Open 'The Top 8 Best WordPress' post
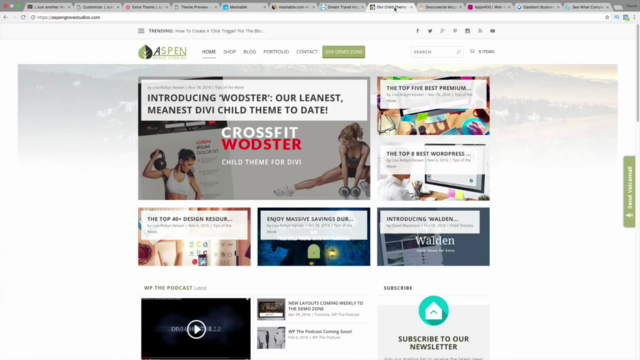Image resolution: width=640 pixels, height=360 pixels. pos(429,153)
